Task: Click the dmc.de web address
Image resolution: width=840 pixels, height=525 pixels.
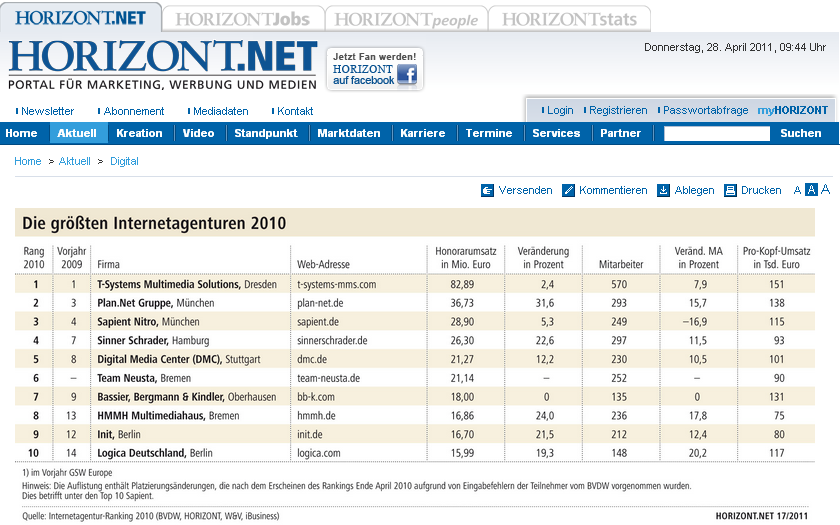Action: point(312,359)
